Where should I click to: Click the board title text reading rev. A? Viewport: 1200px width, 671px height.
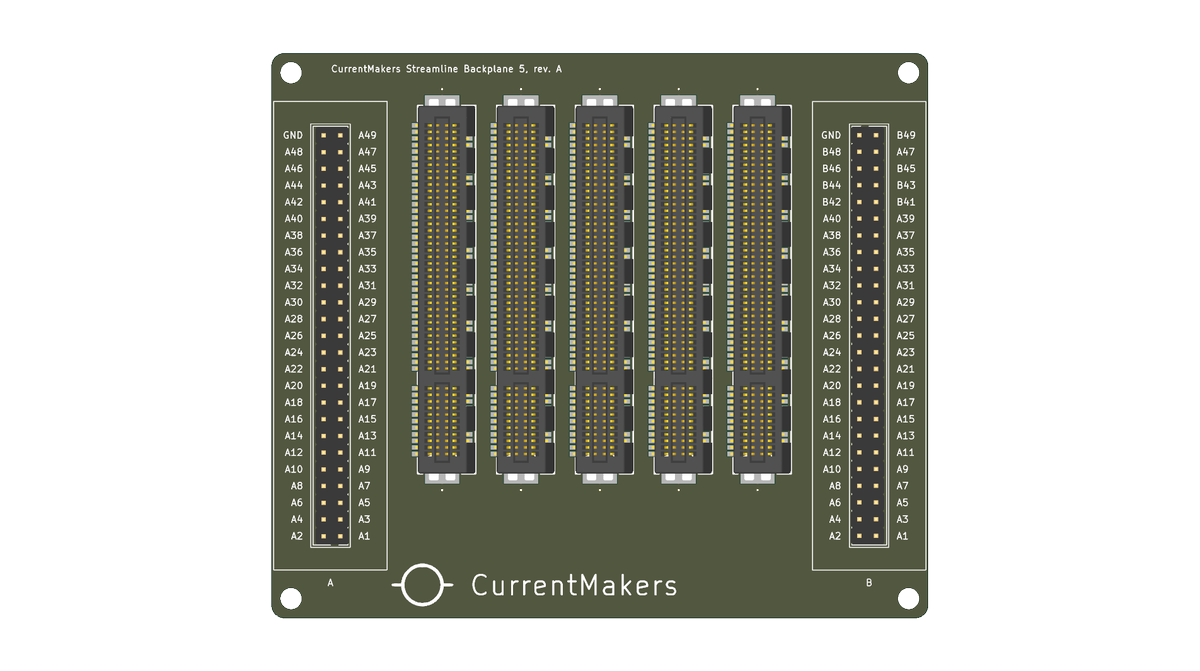point(548,70)
